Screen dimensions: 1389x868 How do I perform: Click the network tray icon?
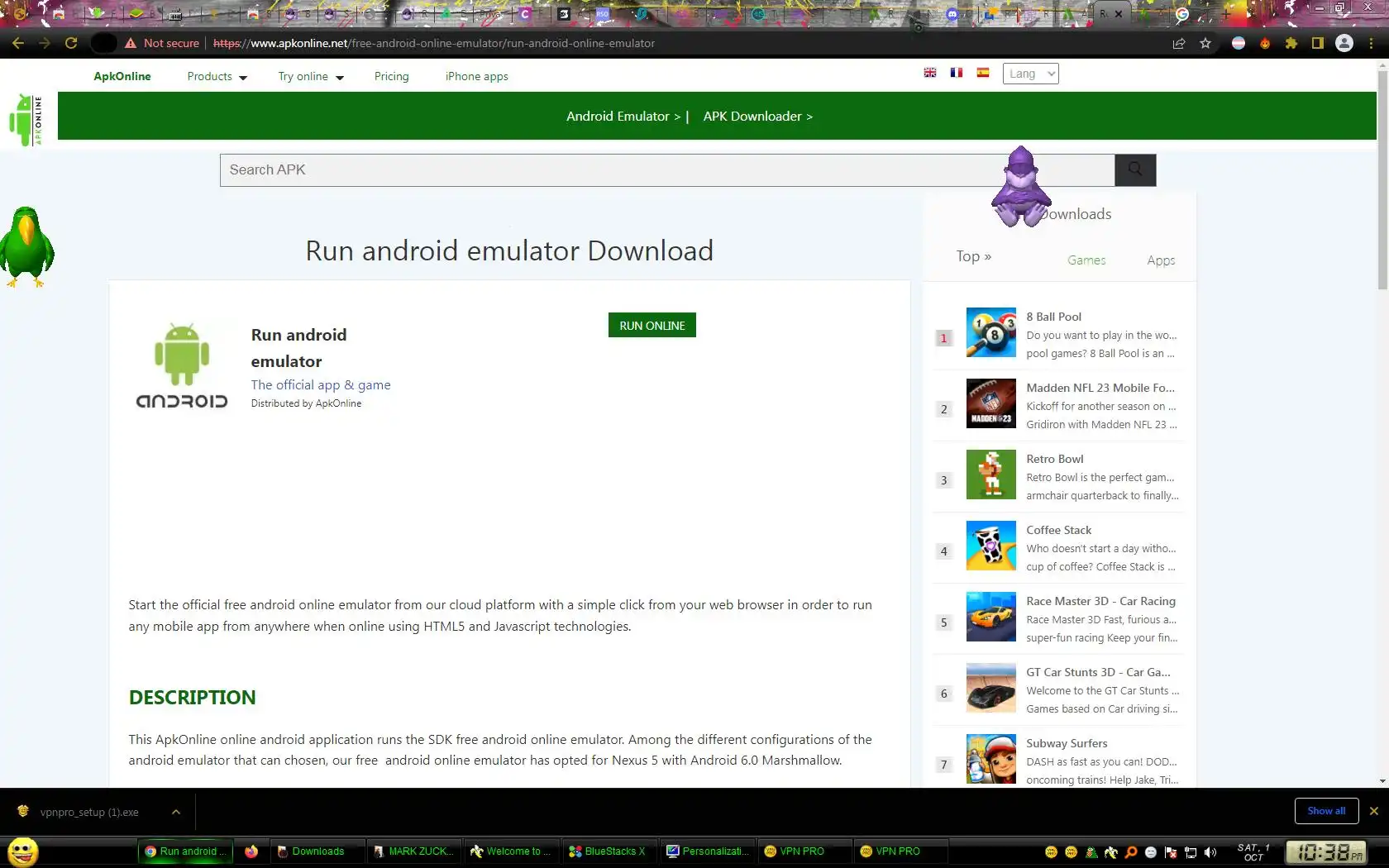click(1191, 852)
